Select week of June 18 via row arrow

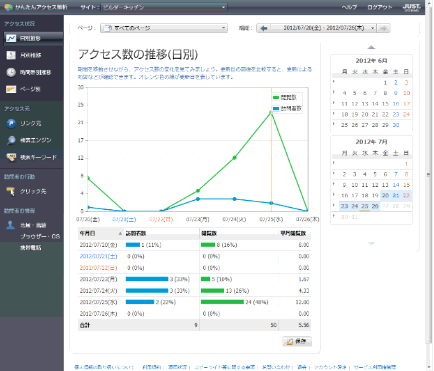(334, 114)
